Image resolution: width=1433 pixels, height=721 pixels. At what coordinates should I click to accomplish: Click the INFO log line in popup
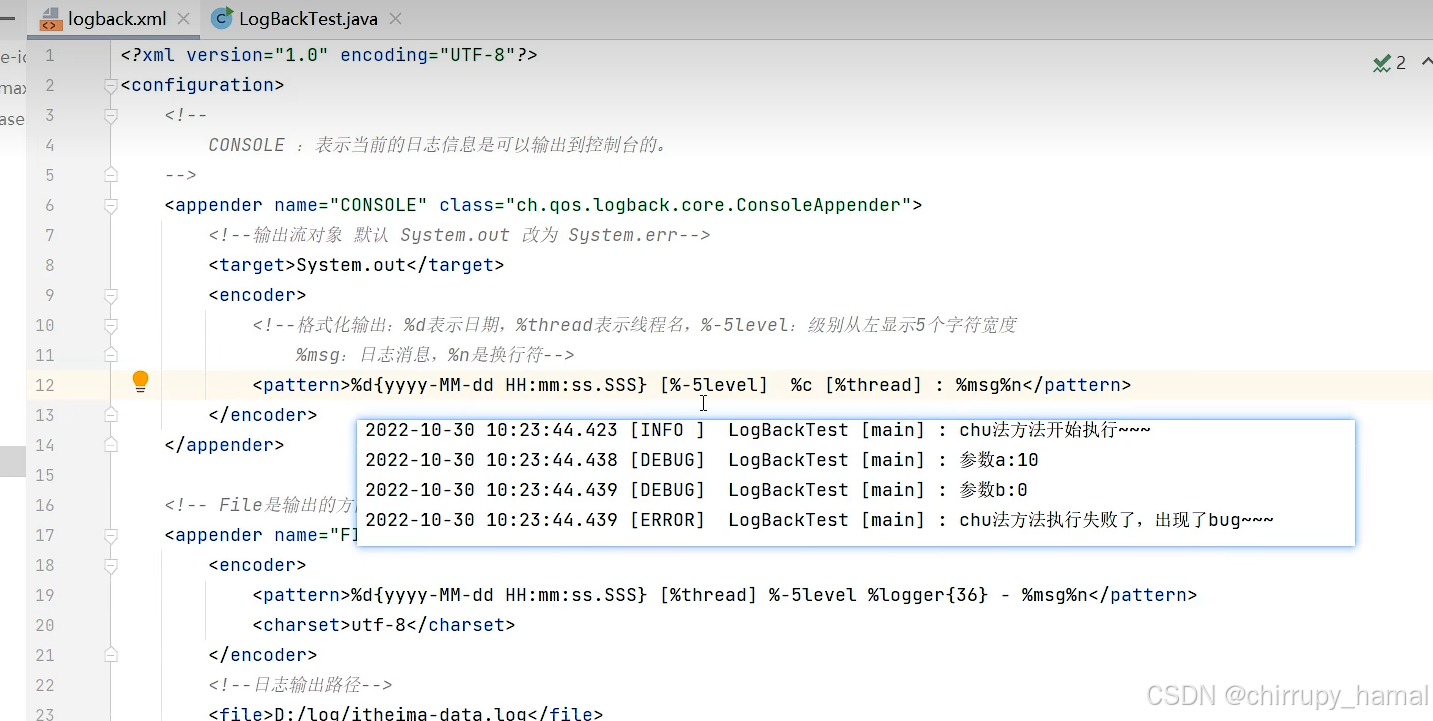(758, 430)
